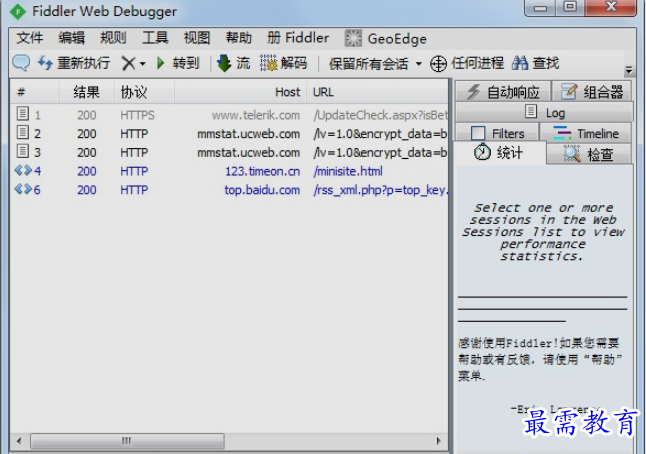Toggle the 流 streaming mode button
This screenshot has width=646, height=454.
[234, 63]
